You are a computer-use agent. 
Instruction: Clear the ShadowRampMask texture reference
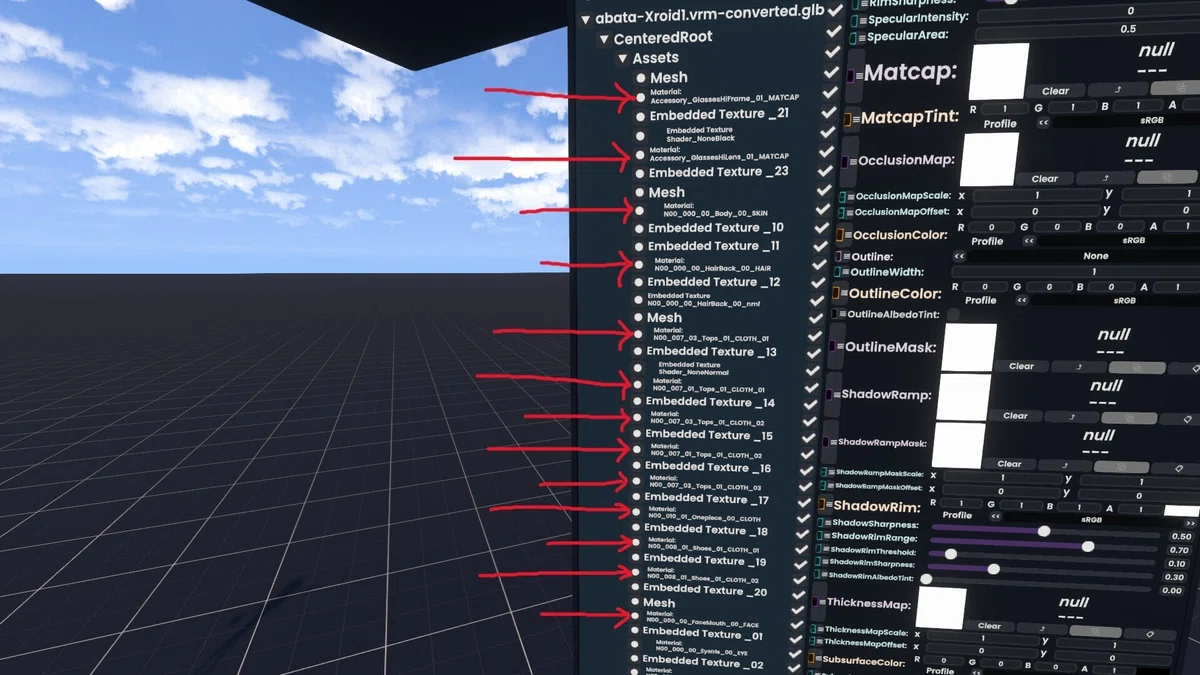click(1010, 464)
